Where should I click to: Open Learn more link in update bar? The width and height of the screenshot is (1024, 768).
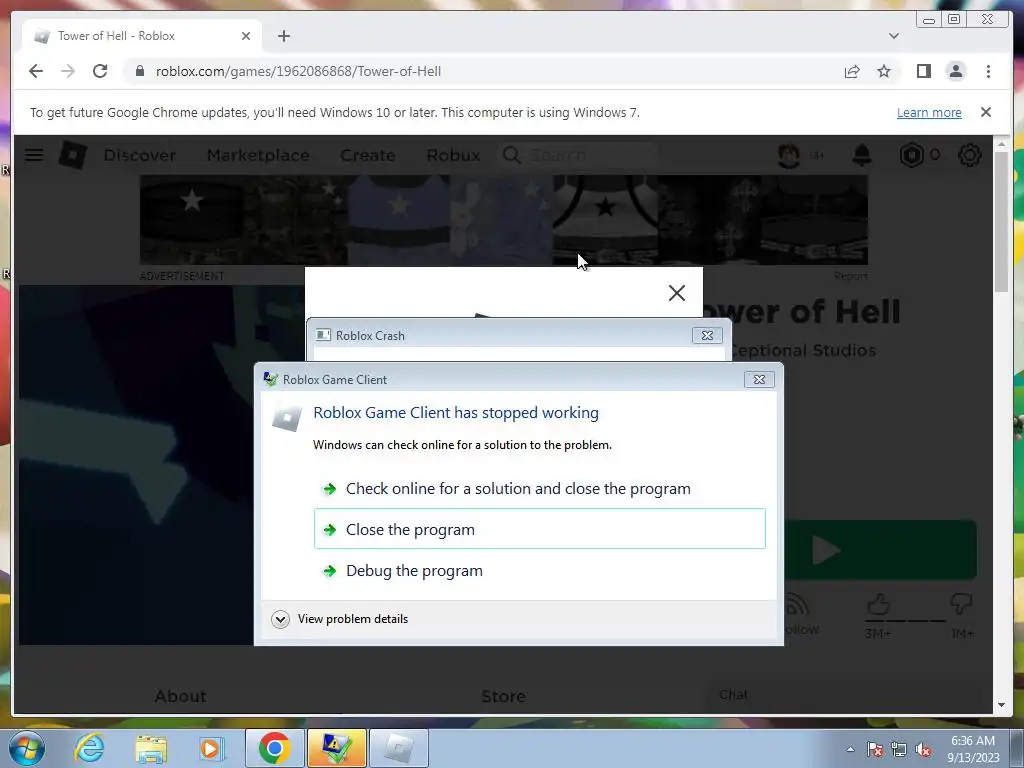tap(929, 112)
